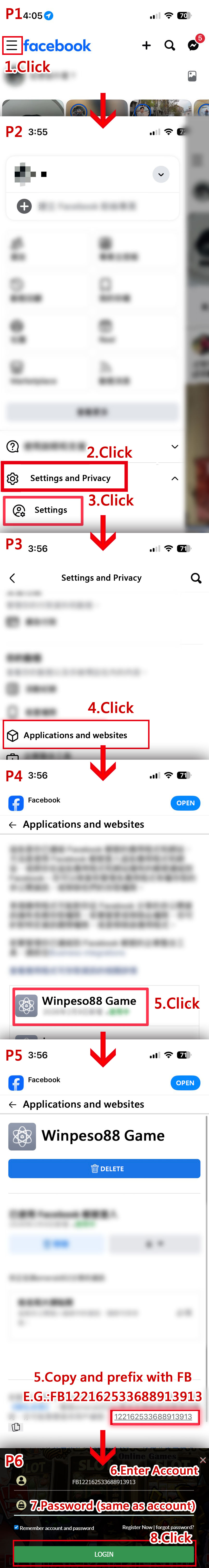Go back from Settings and Privacy page
Image resolution: width=209 pixels, height=1568 pixels.
[12, 578]
